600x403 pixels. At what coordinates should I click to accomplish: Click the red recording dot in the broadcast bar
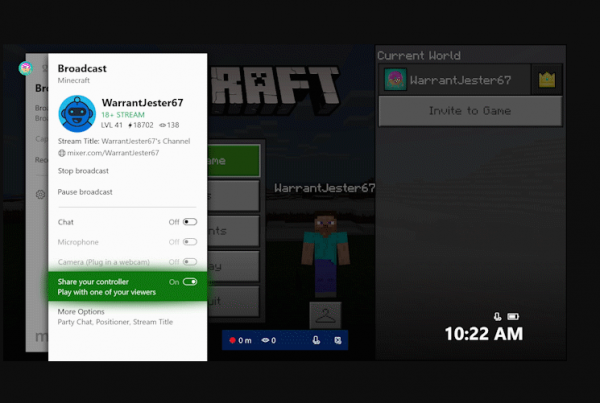[232, 340]
